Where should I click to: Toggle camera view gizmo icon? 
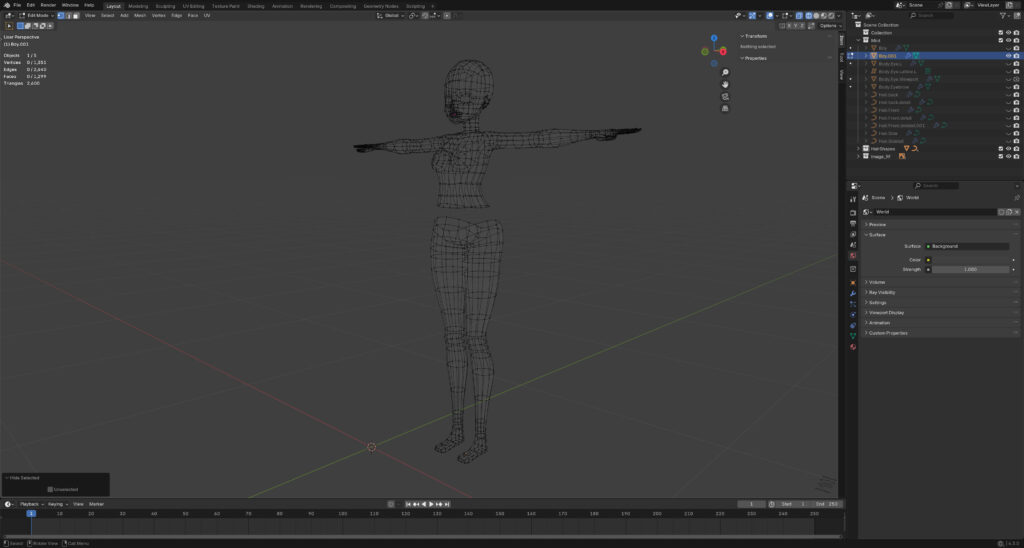[x=725, y=96]
